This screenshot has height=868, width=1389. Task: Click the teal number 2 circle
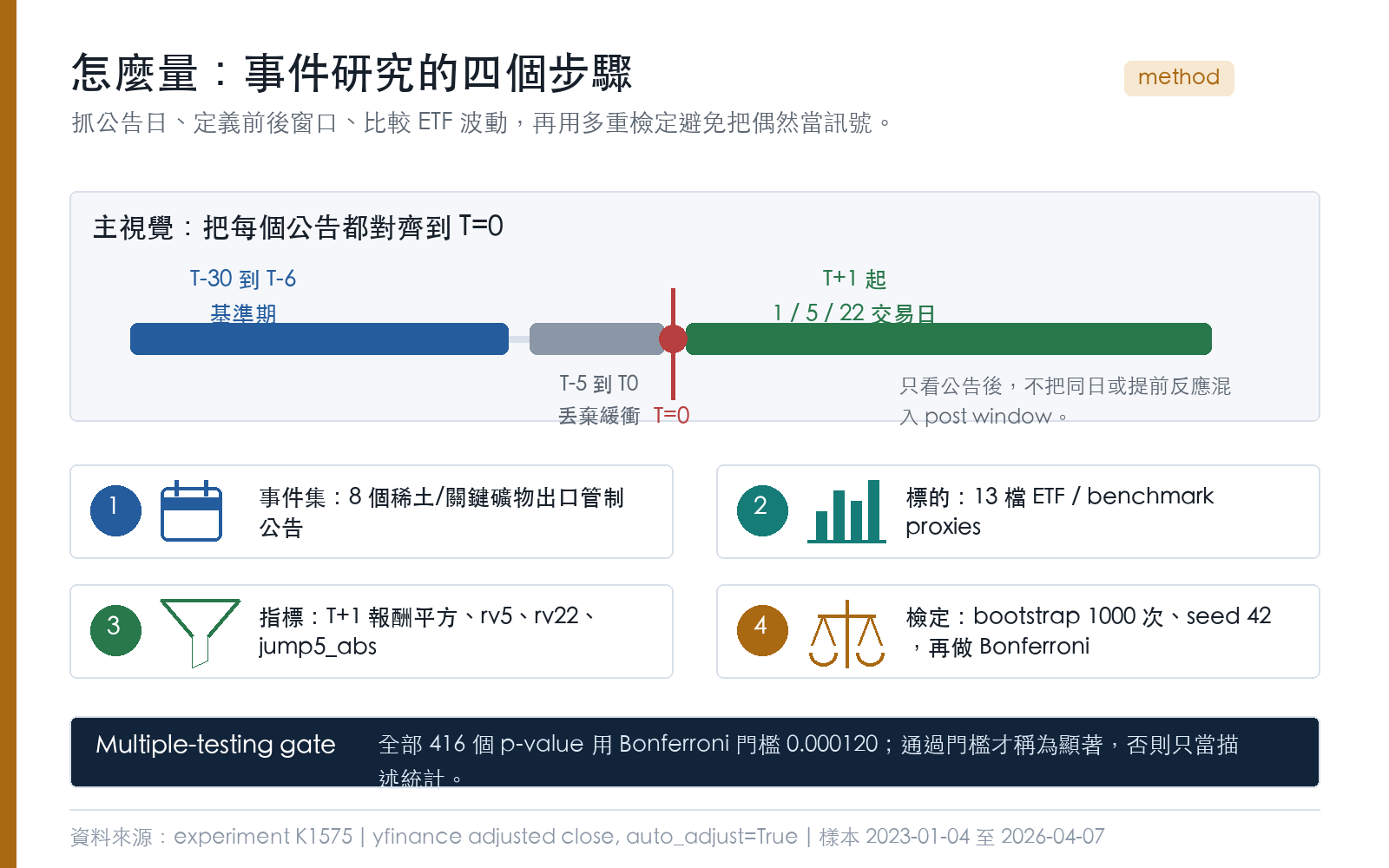point(762,510)
